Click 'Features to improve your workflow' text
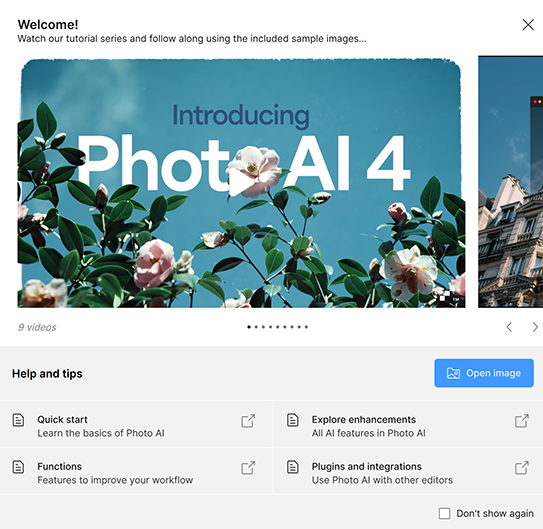The height and width of the screenshot is (529, 543). [115, 480]
